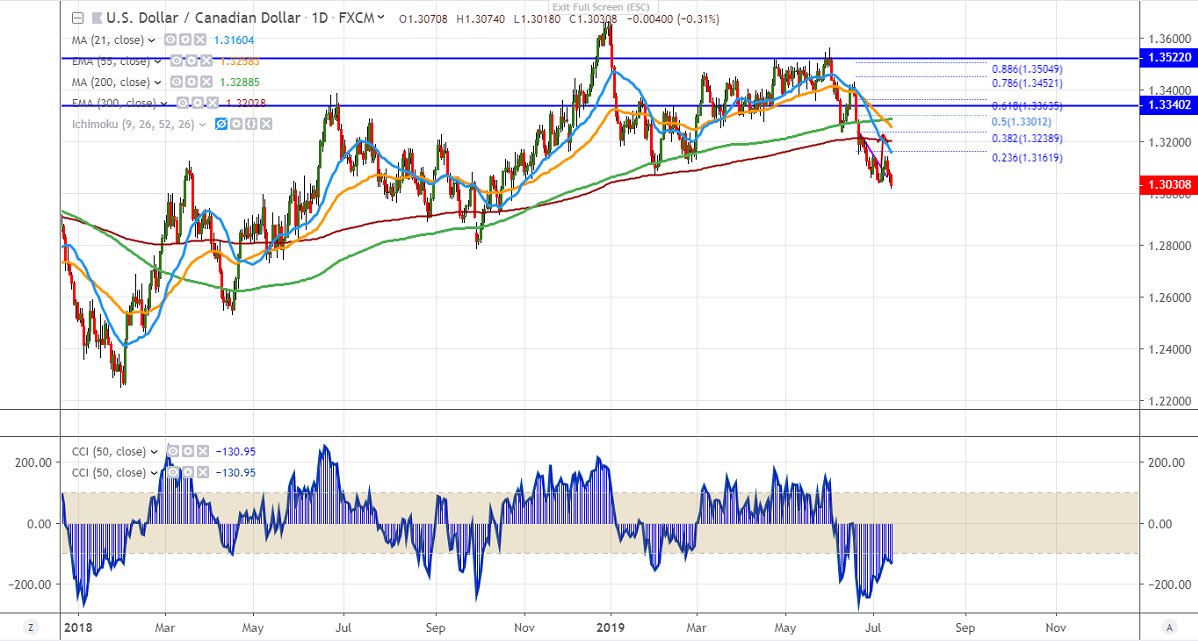This screenshot has height=641, width=1198.
Task: Hide the second CCI (50, close) indicator
Action: 173,473
